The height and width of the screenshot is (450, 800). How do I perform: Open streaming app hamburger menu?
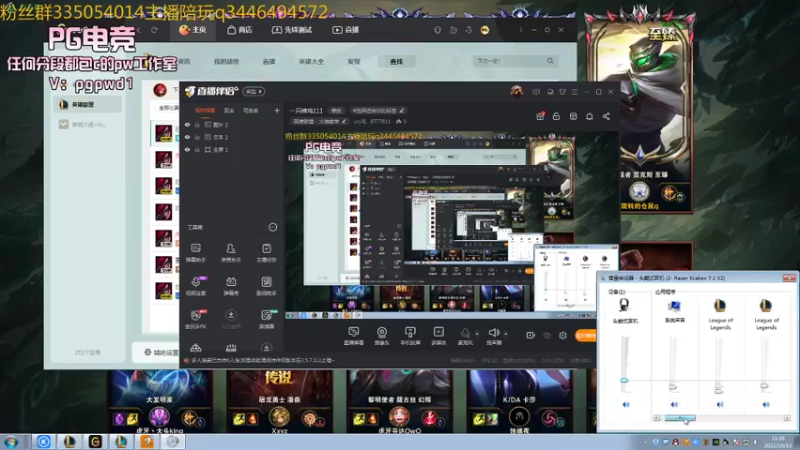tap(574, 92)
